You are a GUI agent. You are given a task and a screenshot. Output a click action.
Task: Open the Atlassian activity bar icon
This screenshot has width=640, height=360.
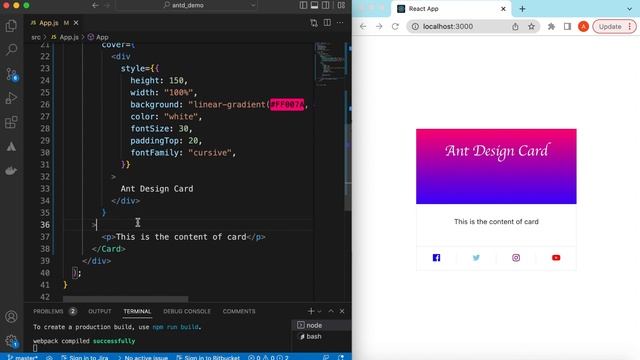click(x=11, y=147)
